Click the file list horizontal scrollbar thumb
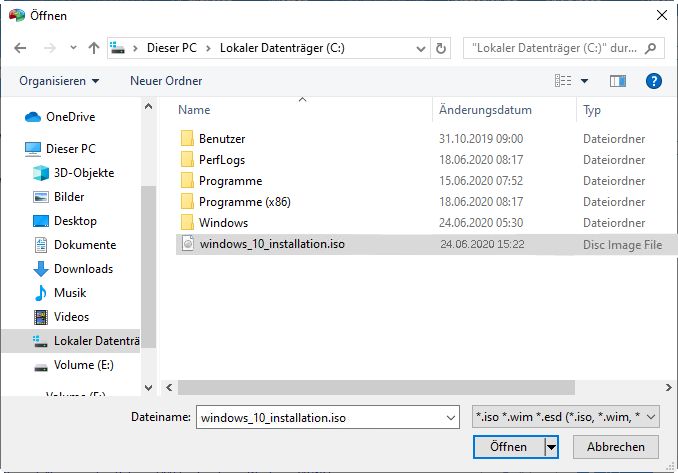The width and height of the screenshot is (678, 473). 376,387
